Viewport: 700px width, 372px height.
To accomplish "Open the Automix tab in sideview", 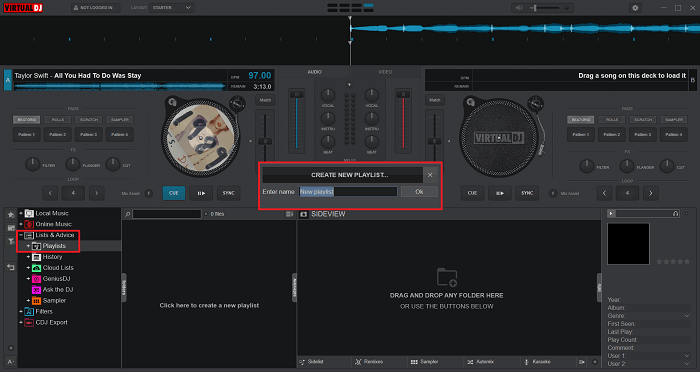I will pos(481,362).
